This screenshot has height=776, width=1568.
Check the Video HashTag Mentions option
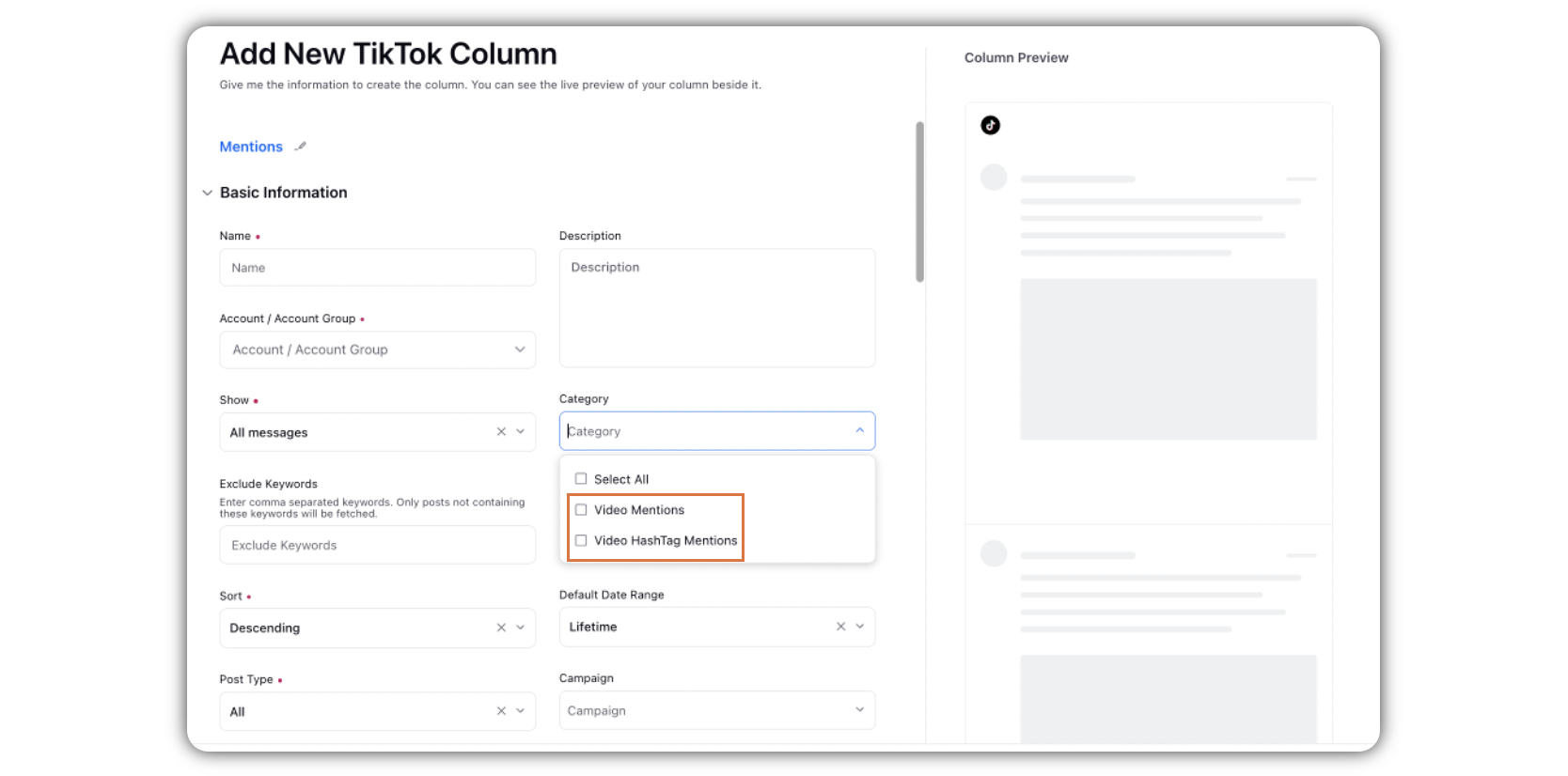coord(581,540)
